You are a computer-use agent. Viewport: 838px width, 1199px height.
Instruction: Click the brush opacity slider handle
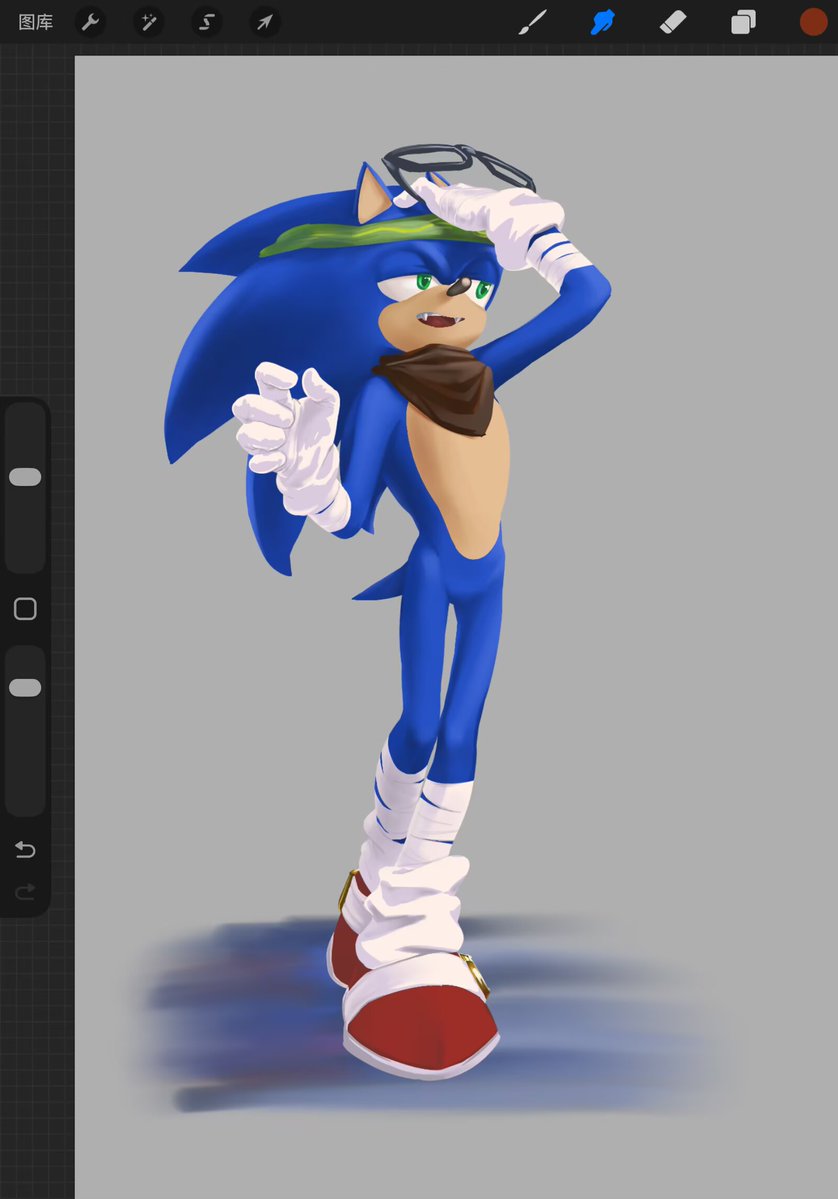point(25,687)
